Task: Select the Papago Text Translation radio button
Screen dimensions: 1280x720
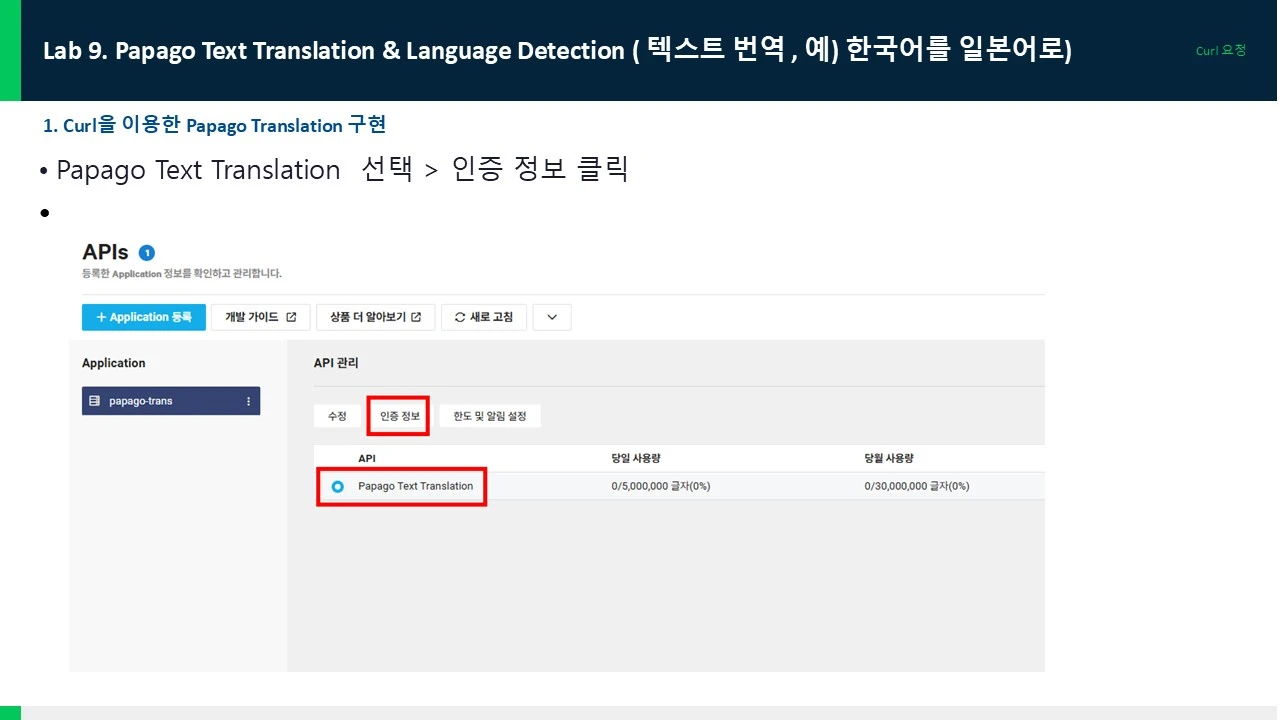Action: 337,486
